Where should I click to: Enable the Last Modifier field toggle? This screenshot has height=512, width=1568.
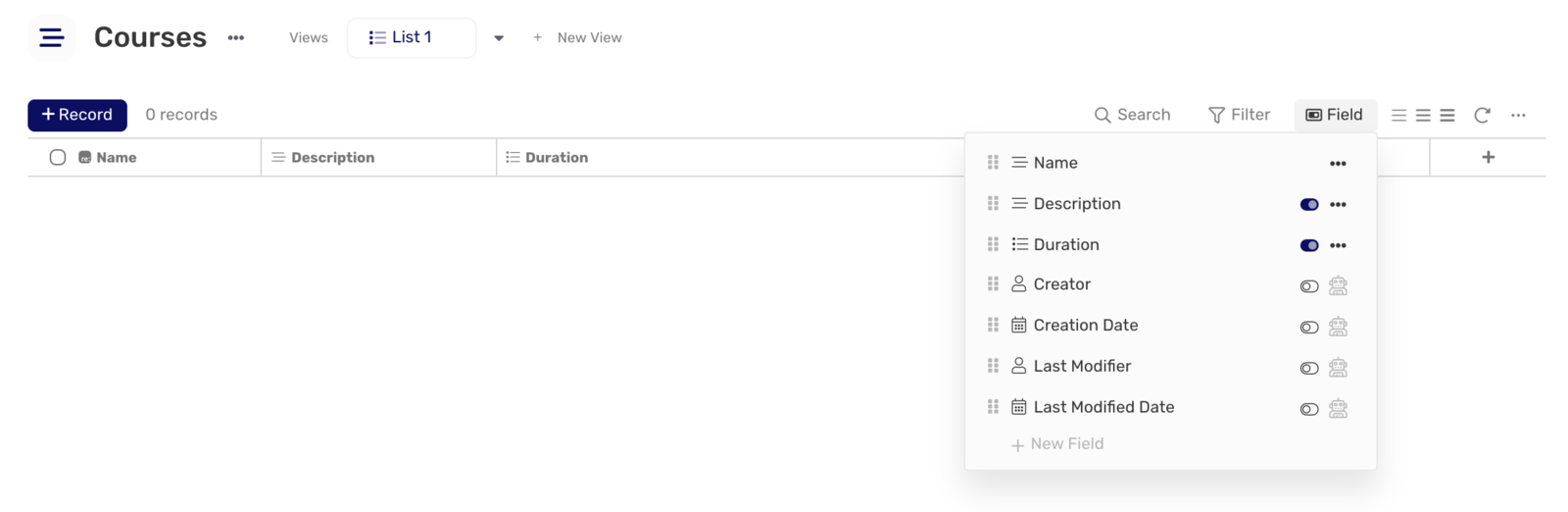[x=1309, y=368]
